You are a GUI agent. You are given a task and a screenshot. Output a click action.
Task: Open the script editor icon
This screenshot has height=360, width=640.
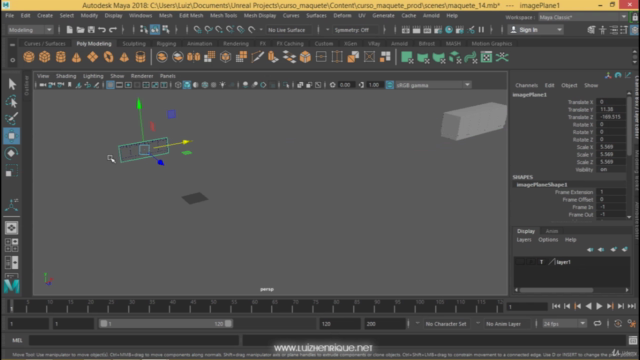(633, 340)
